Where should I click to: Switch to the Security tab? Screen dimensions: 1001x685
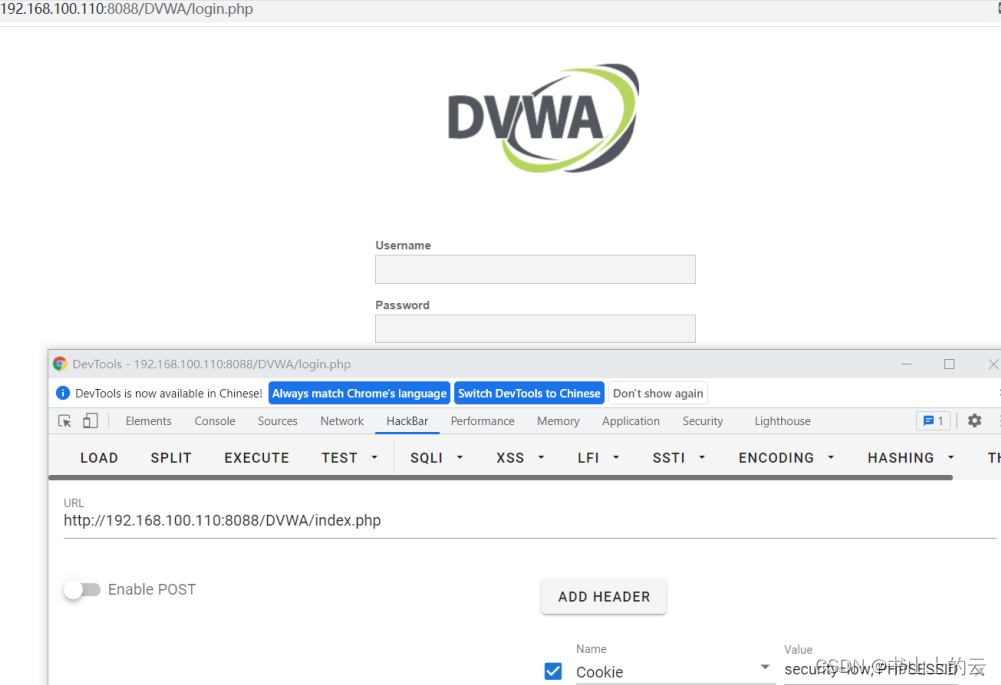(x=703, y=421)
